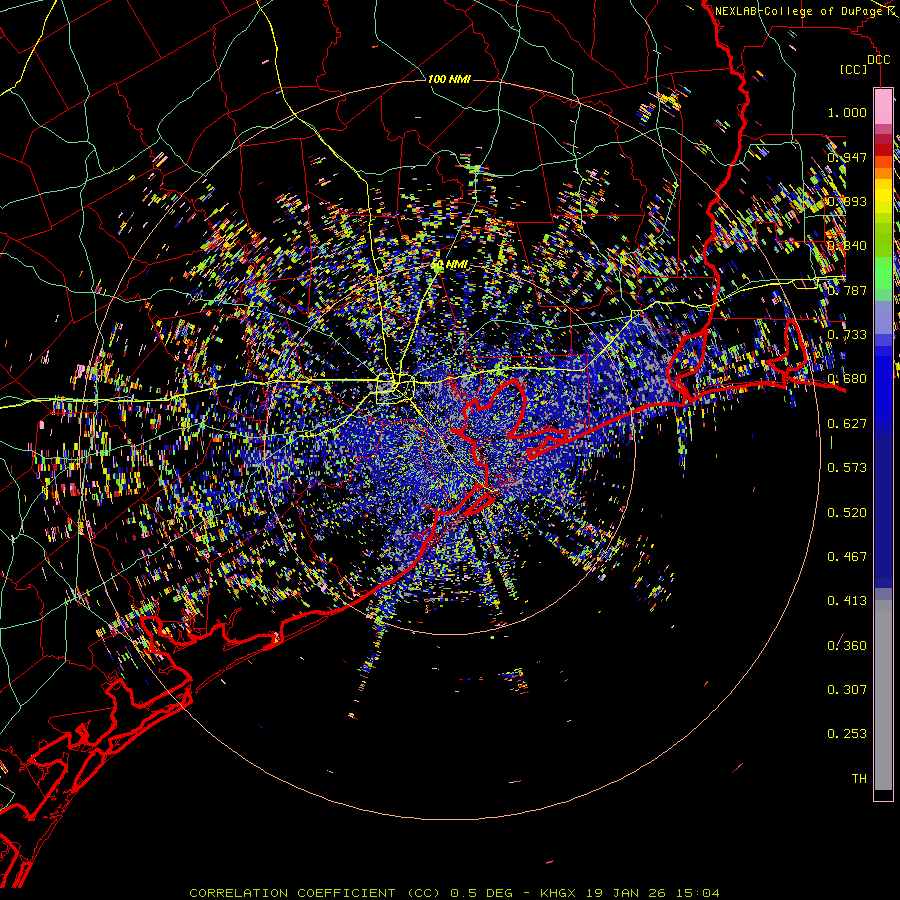Click the 0.307 scale value
The height and width of the screenshot is (900, 900).
pyautogui.click(x=847, y=690)
